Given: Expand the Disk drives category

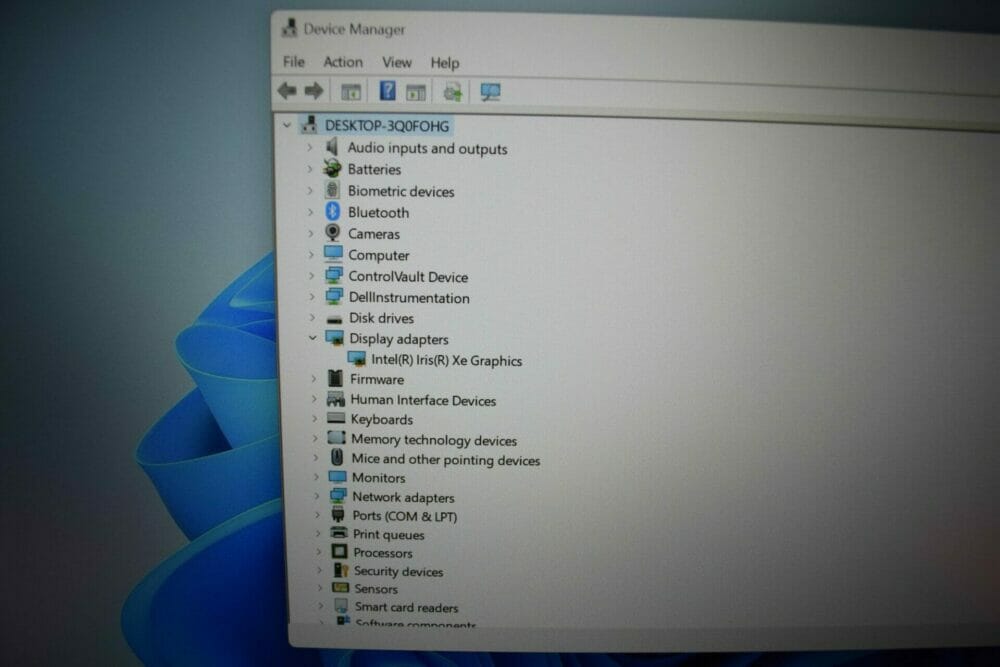Looking at the screenshot, I should 312,317.
